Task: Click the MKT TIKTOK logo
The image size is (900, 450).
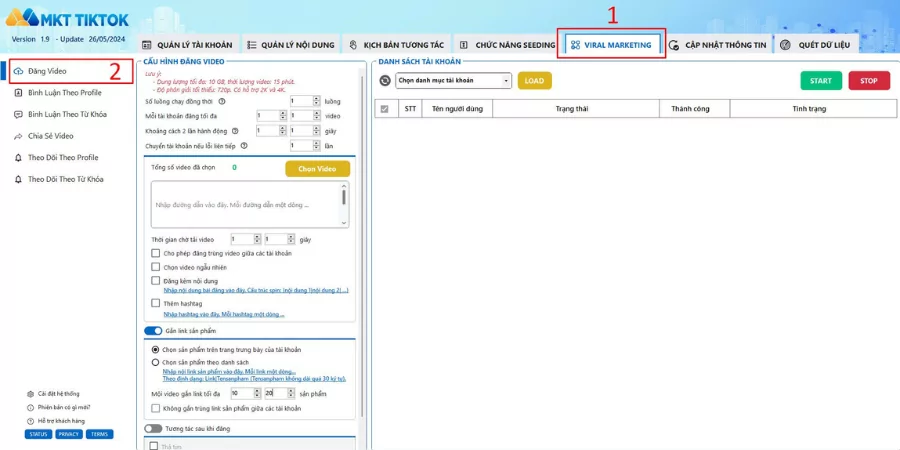Action: pos(67,18)
